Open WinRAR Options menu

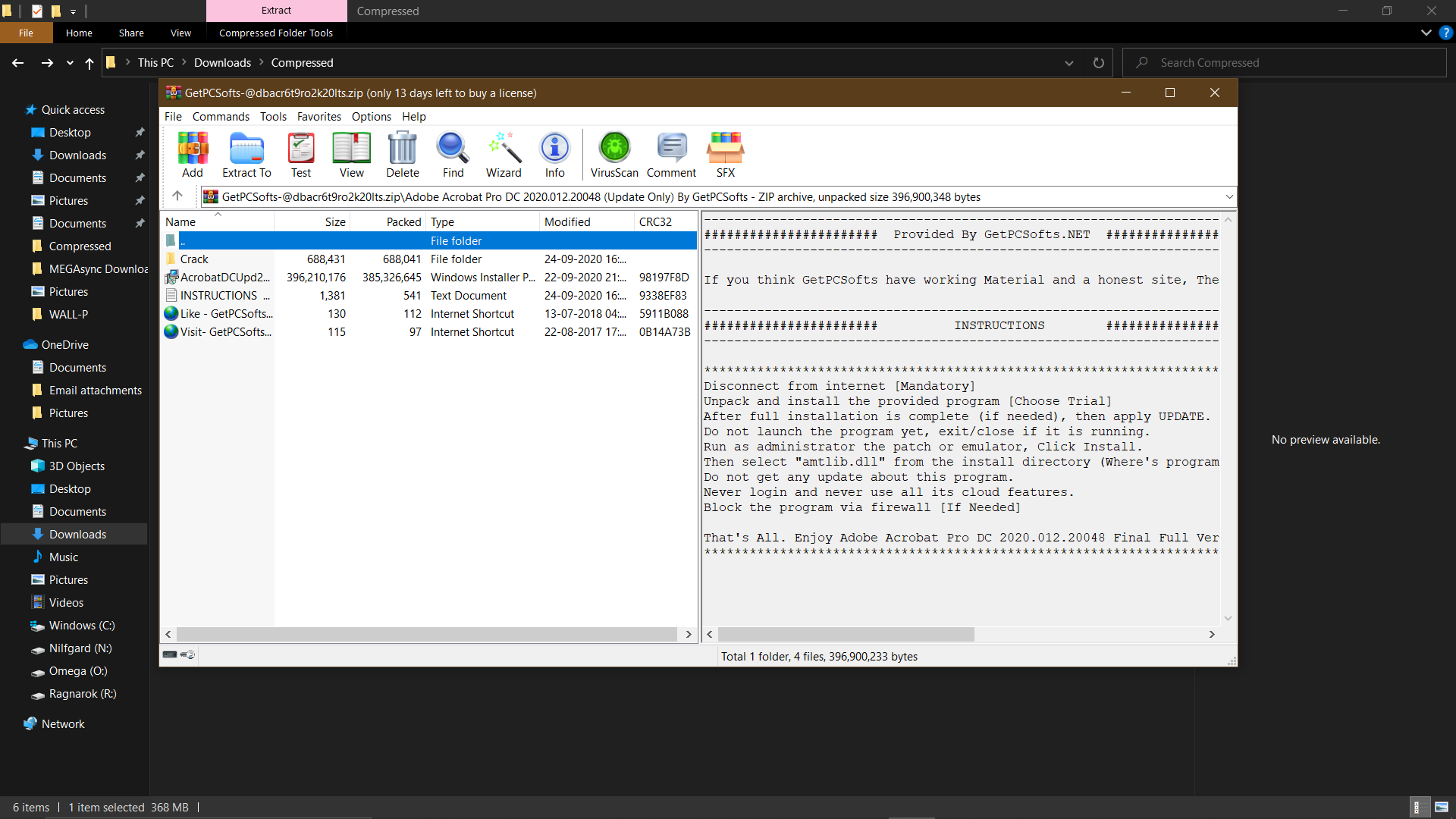372,116
